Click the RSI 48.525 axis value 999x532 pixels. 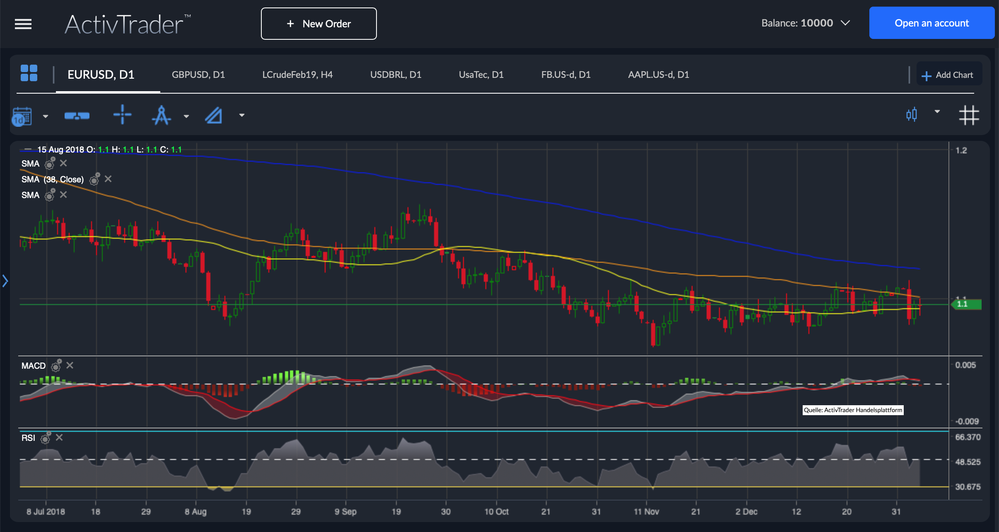tap(968, 462)
